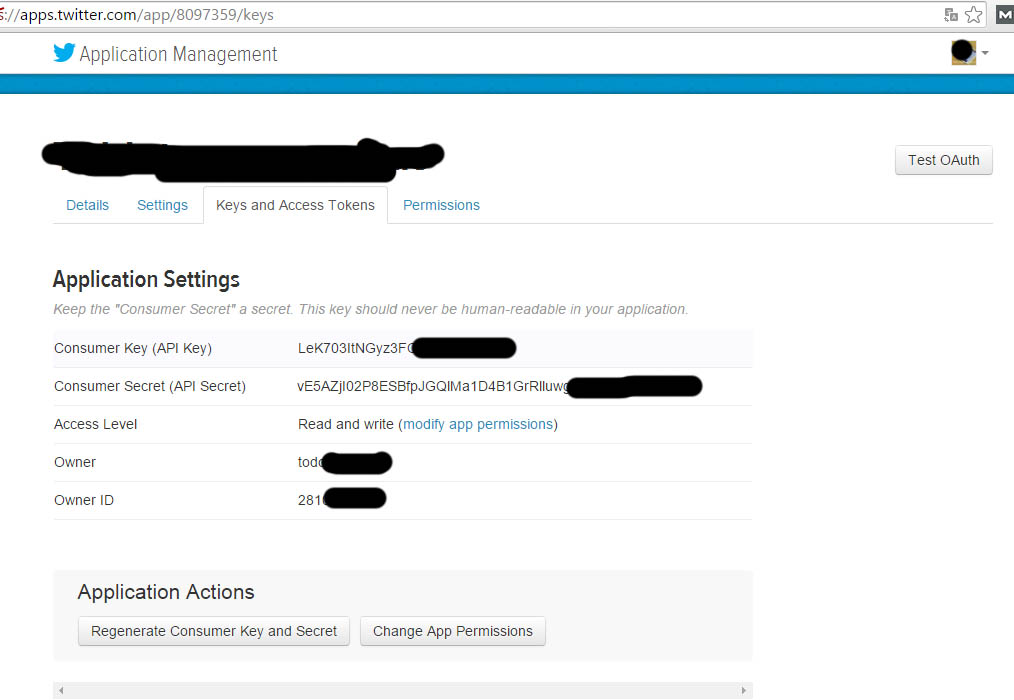
Task: Click the Twitter bird logo
Action: point(64,54)
